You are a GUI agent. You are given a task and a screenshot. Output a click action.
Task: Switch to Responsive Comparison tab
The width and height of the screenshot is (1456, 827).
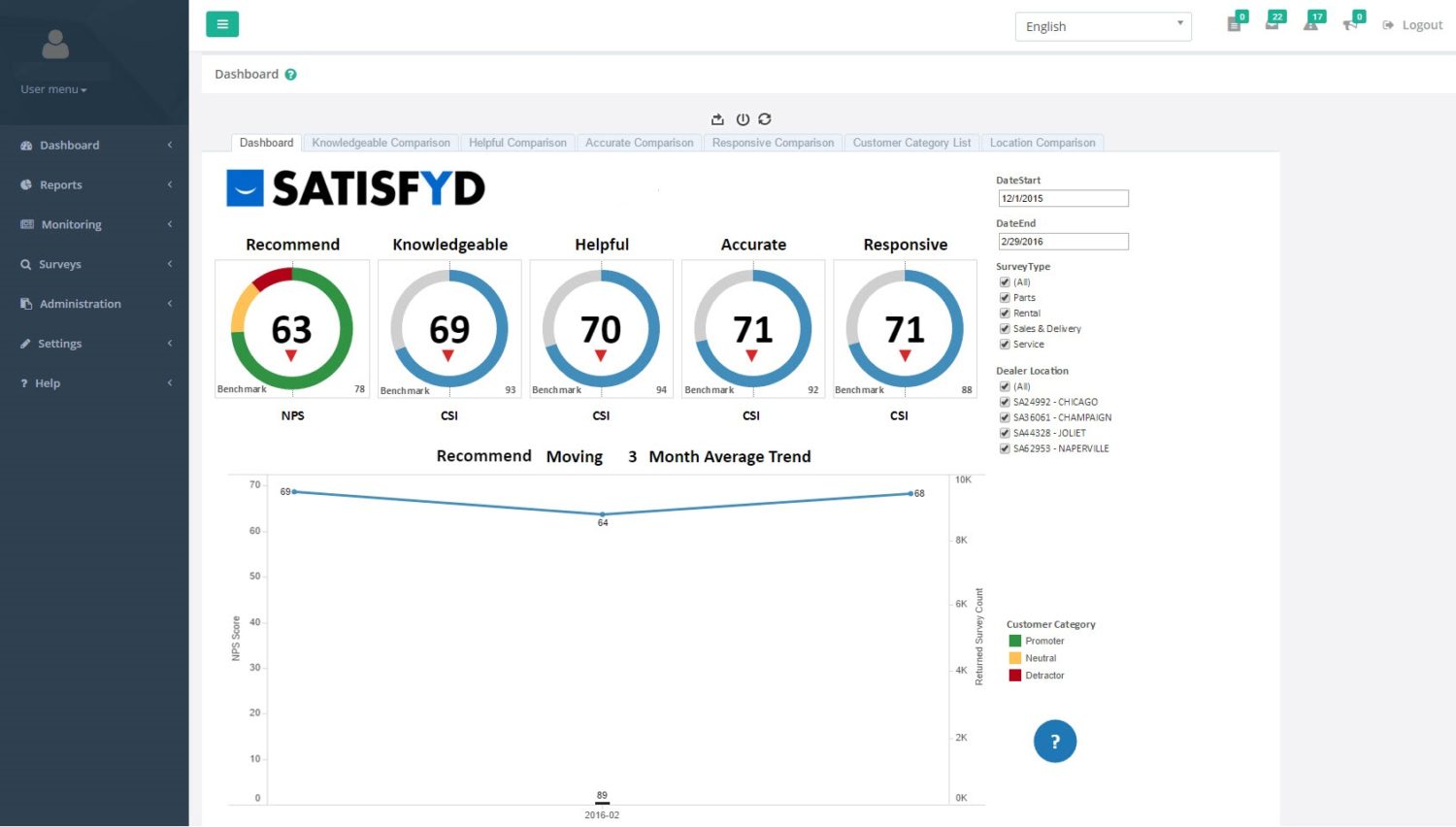click(773, 143)
